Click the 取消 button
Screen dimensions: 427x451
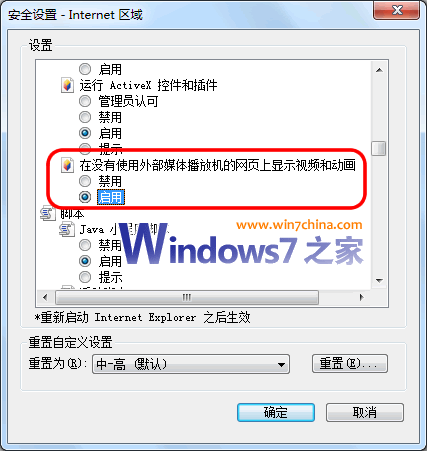[x=365, y=412]
